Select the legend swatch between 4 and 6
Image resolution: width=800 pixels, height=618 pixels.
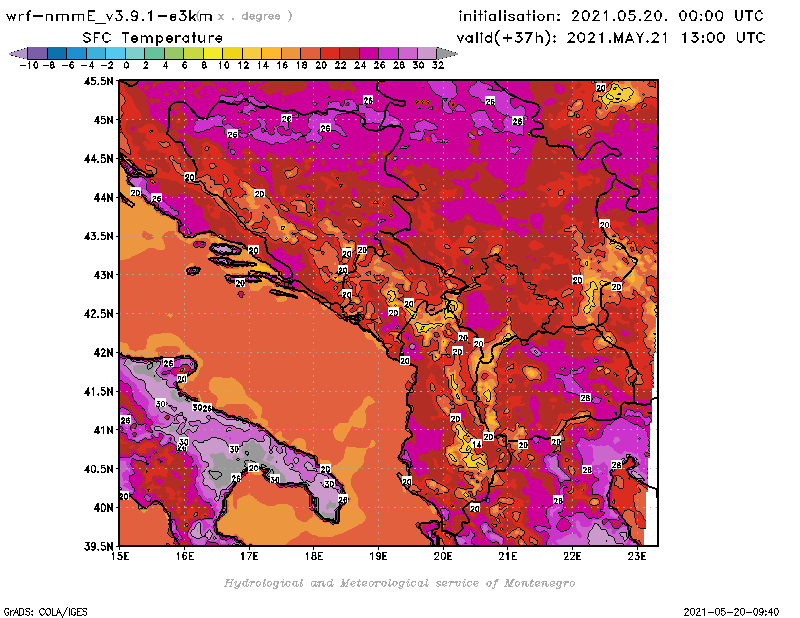pyautogui.click(x=174, y=53)
